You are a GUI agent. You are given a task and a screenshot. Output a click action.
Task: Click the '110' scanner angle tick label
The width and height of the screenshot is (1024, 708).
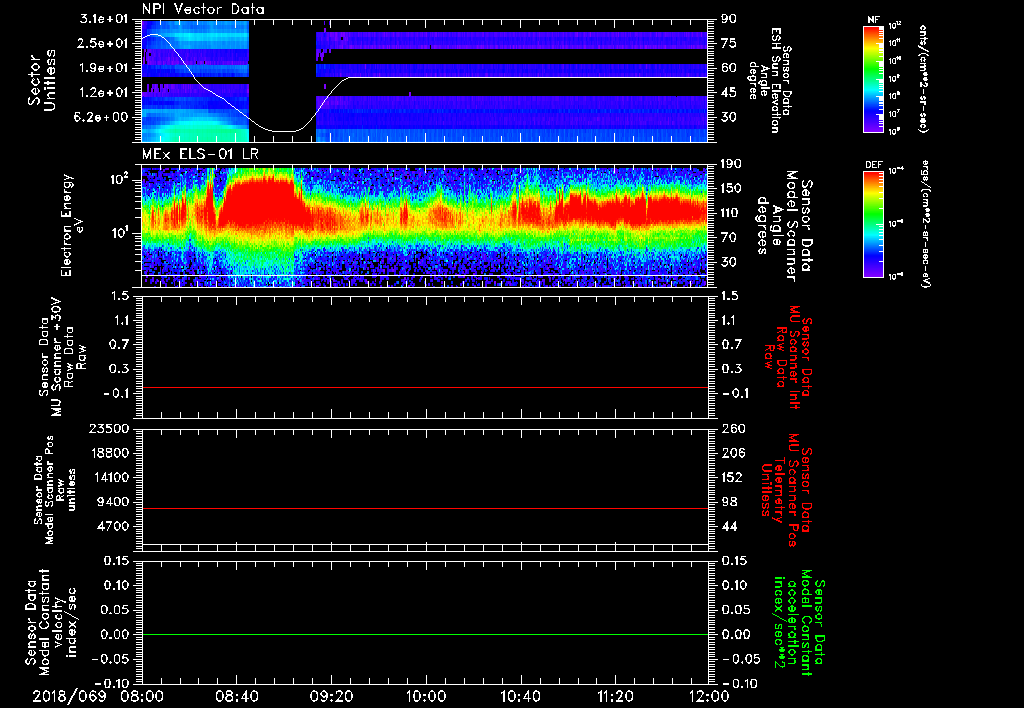732,213
